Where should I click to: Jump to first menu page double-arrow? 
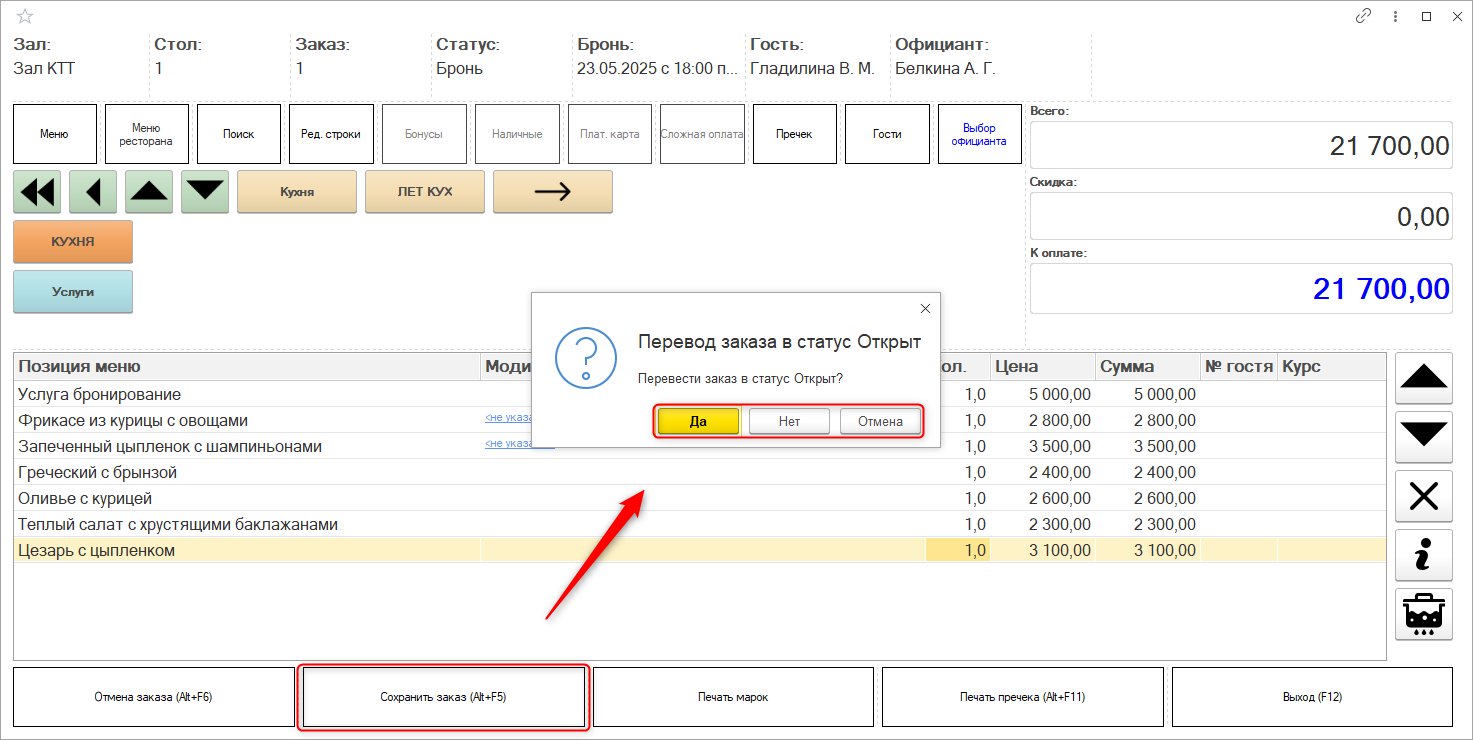coord(37,192)
